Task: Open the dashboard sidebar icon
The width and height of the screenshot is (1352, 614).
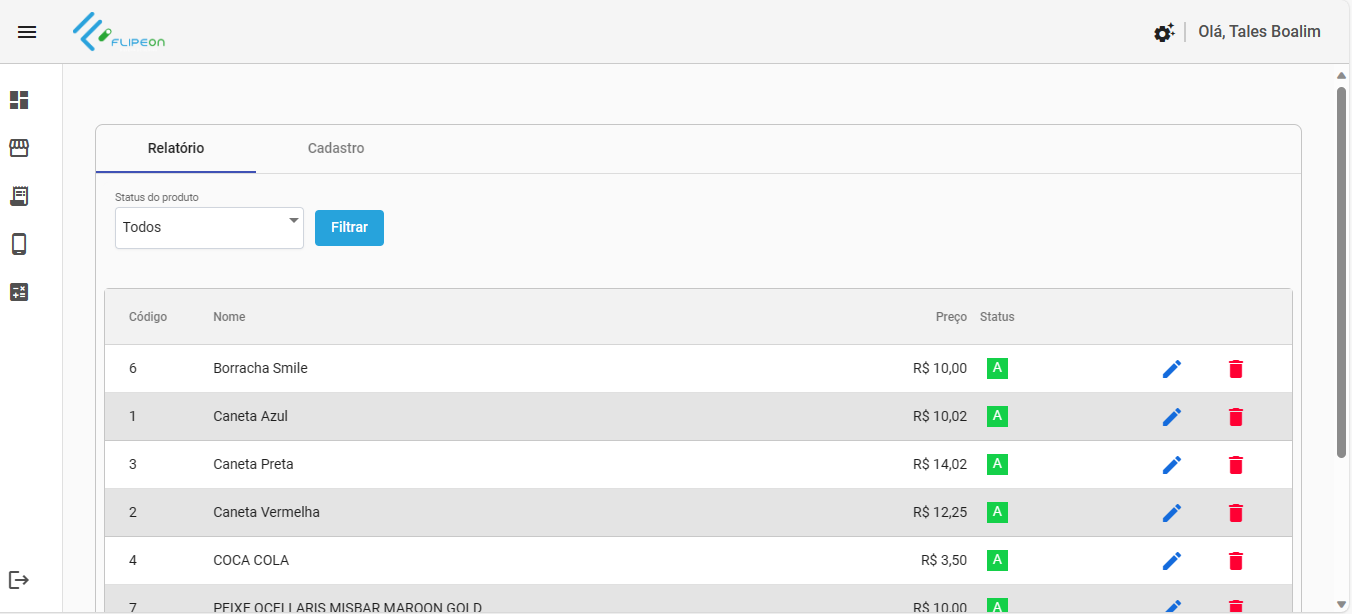Action: [x=19, y=100]
